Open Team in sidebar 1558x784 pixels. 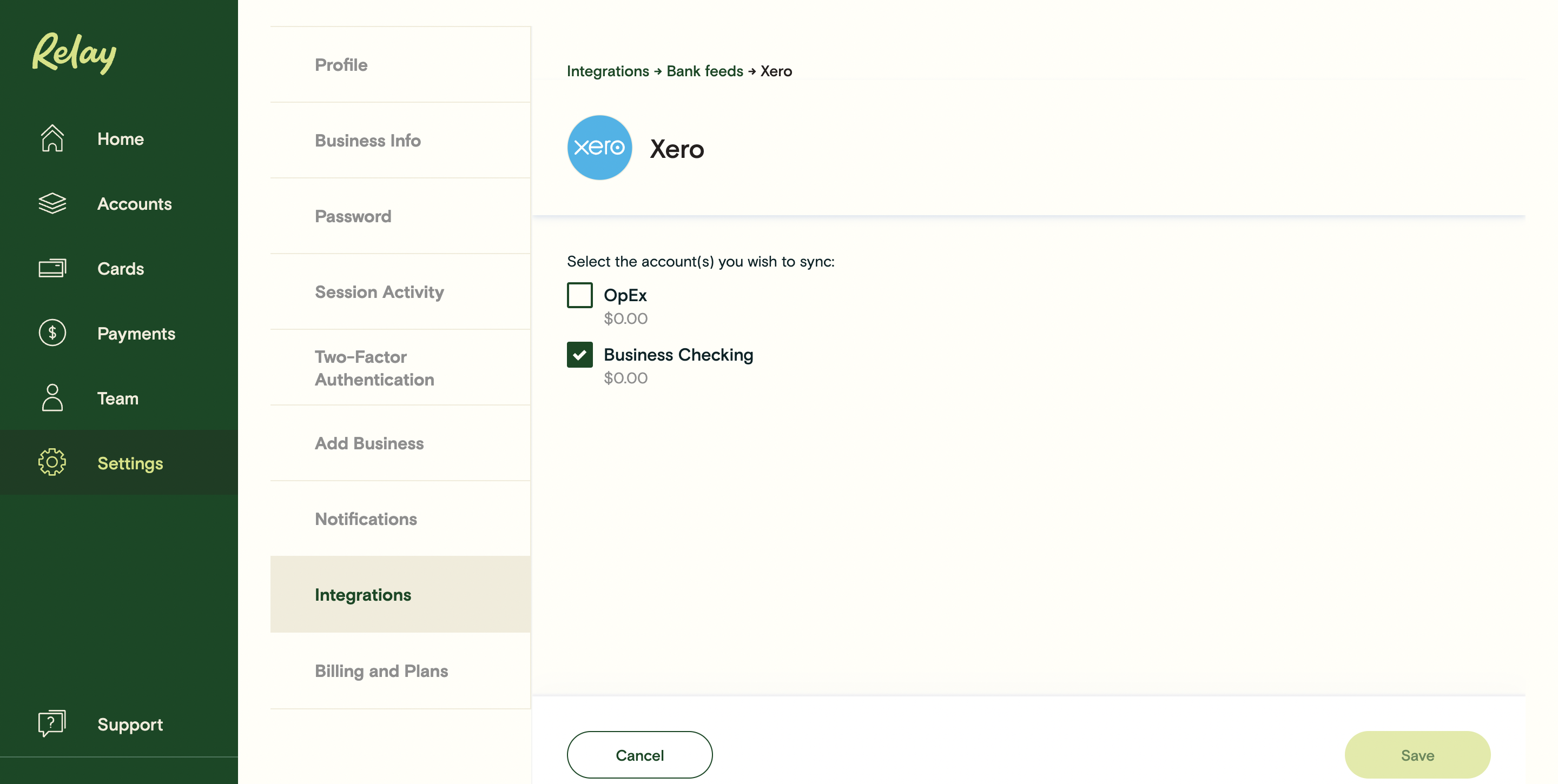click(x=119, y=398)
